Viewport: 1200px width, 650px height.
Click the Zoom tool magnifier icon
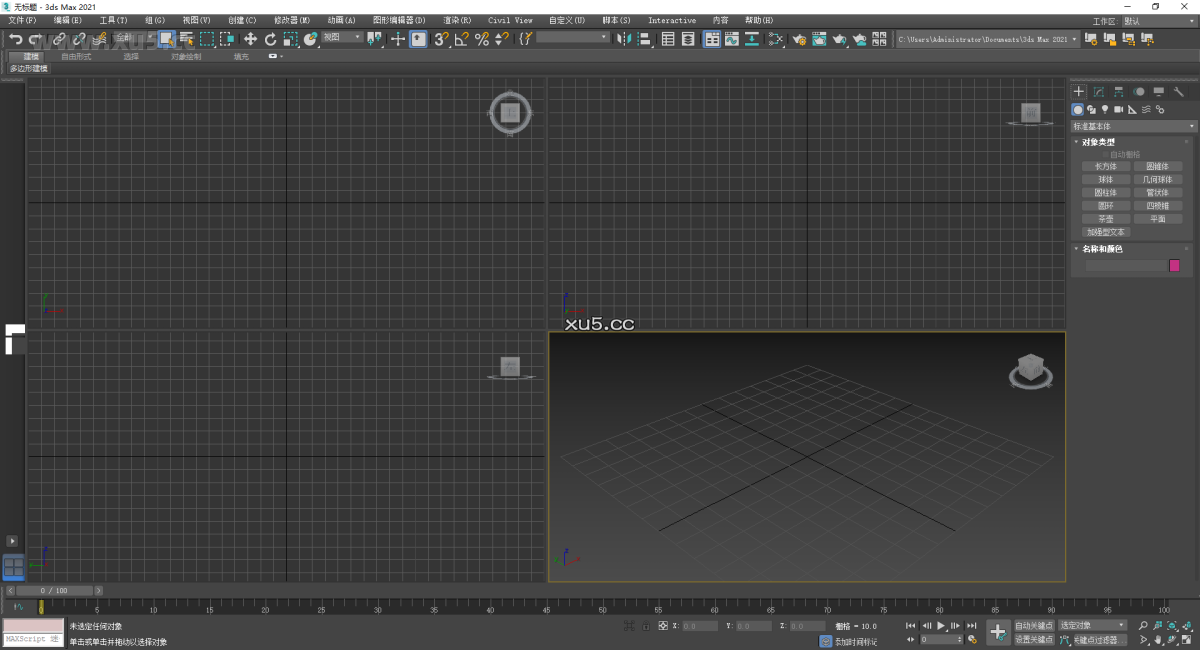coord(1145,625)
